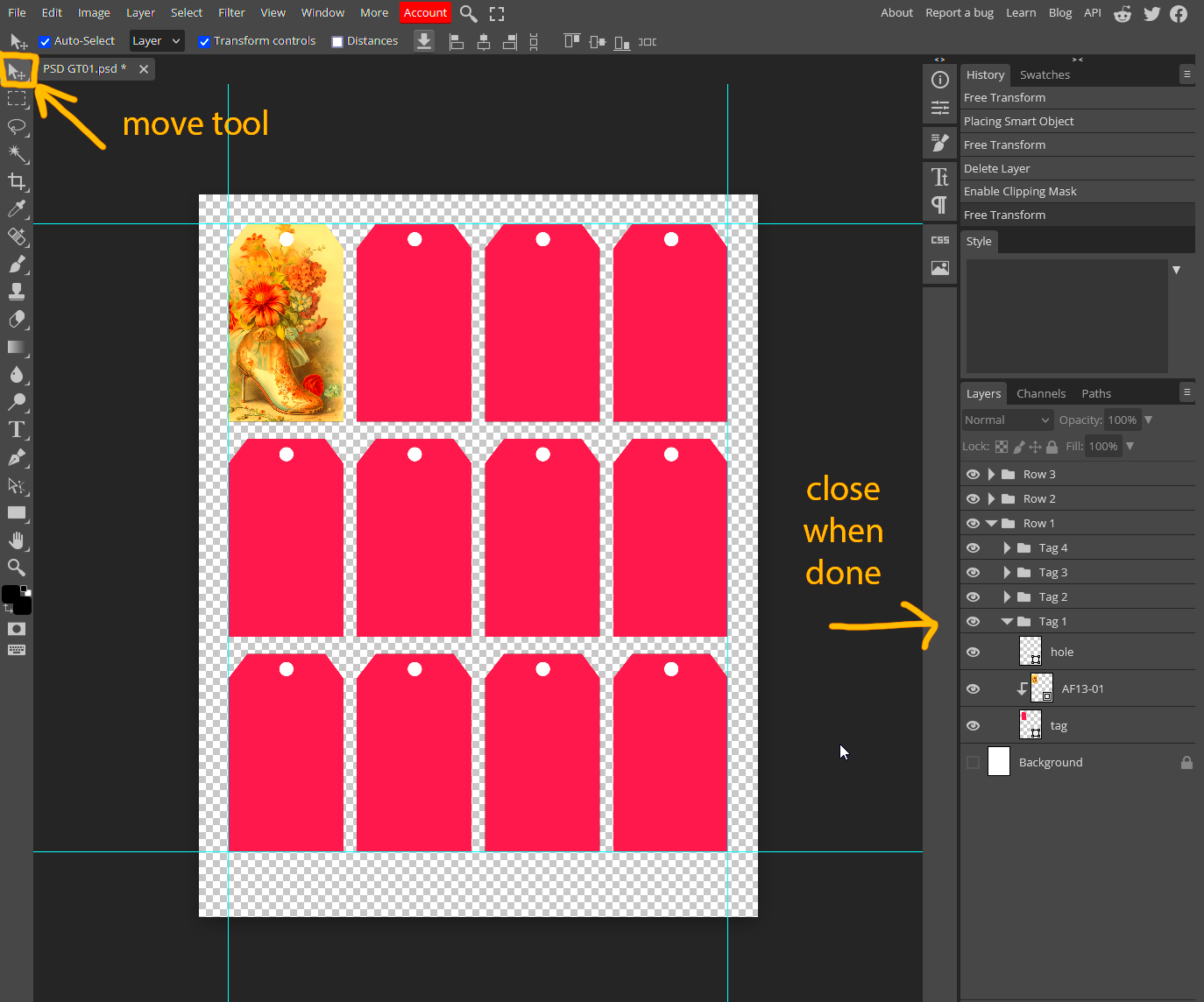Select the Rectangle shape tool
Screen dimensions: 1204x1002
17,512
